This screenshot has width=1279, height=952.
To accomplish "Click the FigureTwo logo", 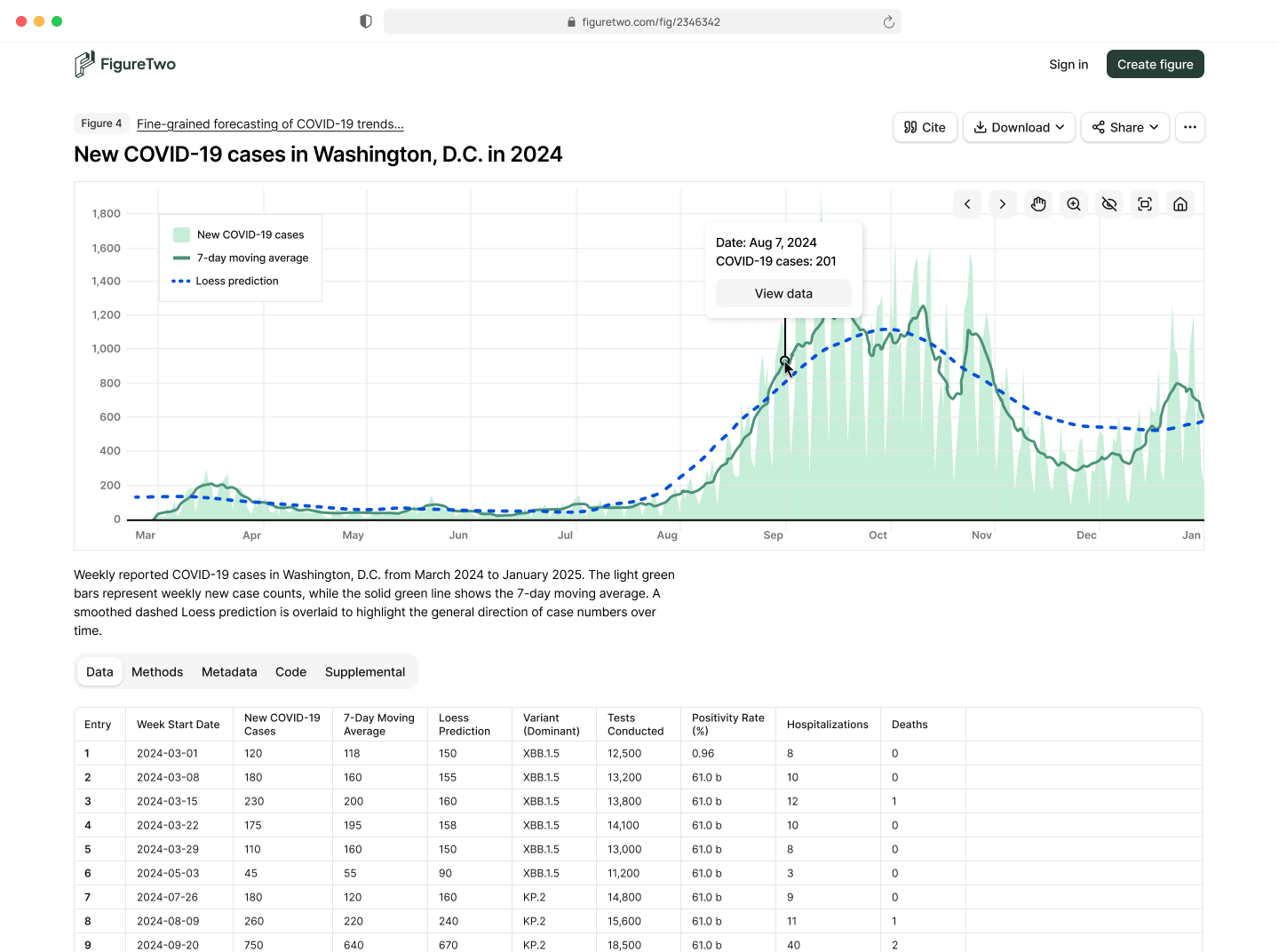I will point(125,64).
